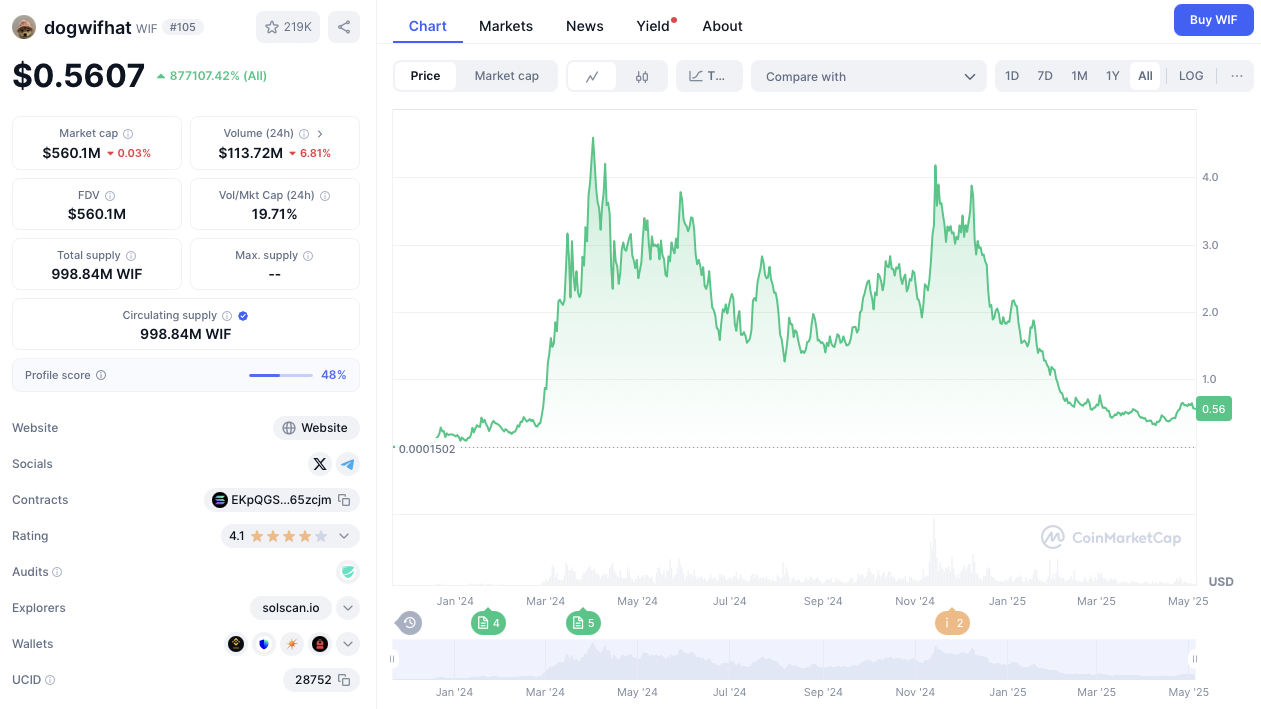The width and height of the screenshot is (1261, 709).
Task: Copy the EKpQGS...65zcjm contract address
Action: point(344,500)
